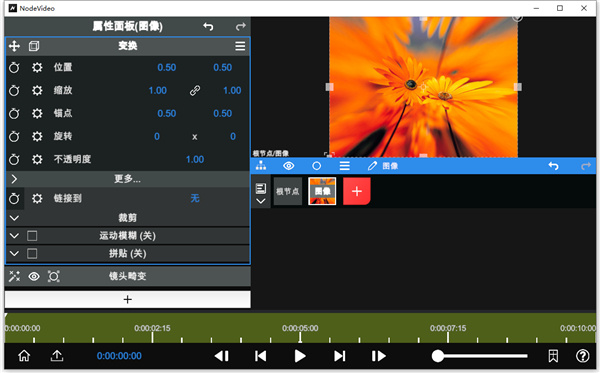This screenshot has height=373, width=600.
Task: Select the 图像 layer thumbnail
Action: (x=322, y=191)
